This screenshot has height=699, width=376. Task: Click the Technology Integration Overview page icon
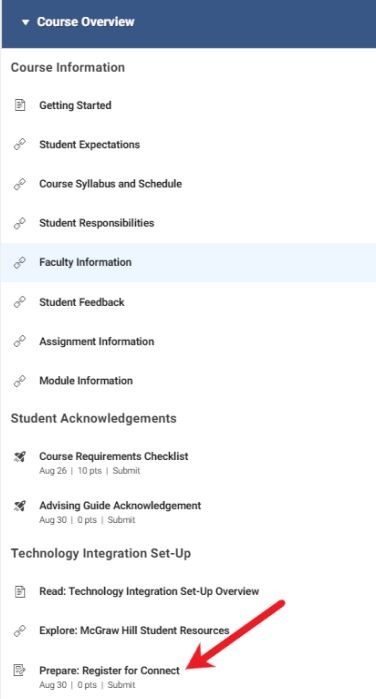tap(20, 592)
